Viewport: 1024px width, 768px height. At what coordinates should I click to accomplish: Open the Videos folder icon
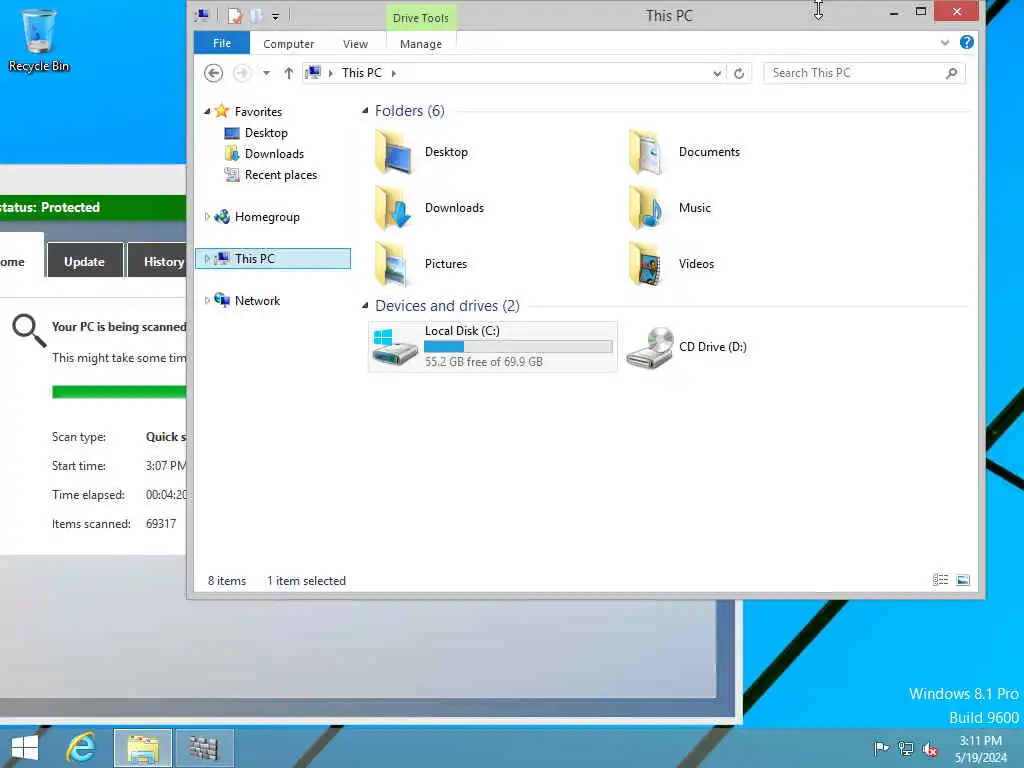[646, 264]
